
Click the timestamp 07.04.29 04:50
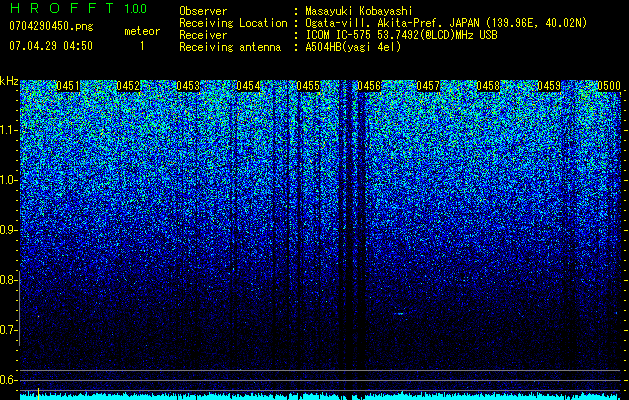pos(51,45)
